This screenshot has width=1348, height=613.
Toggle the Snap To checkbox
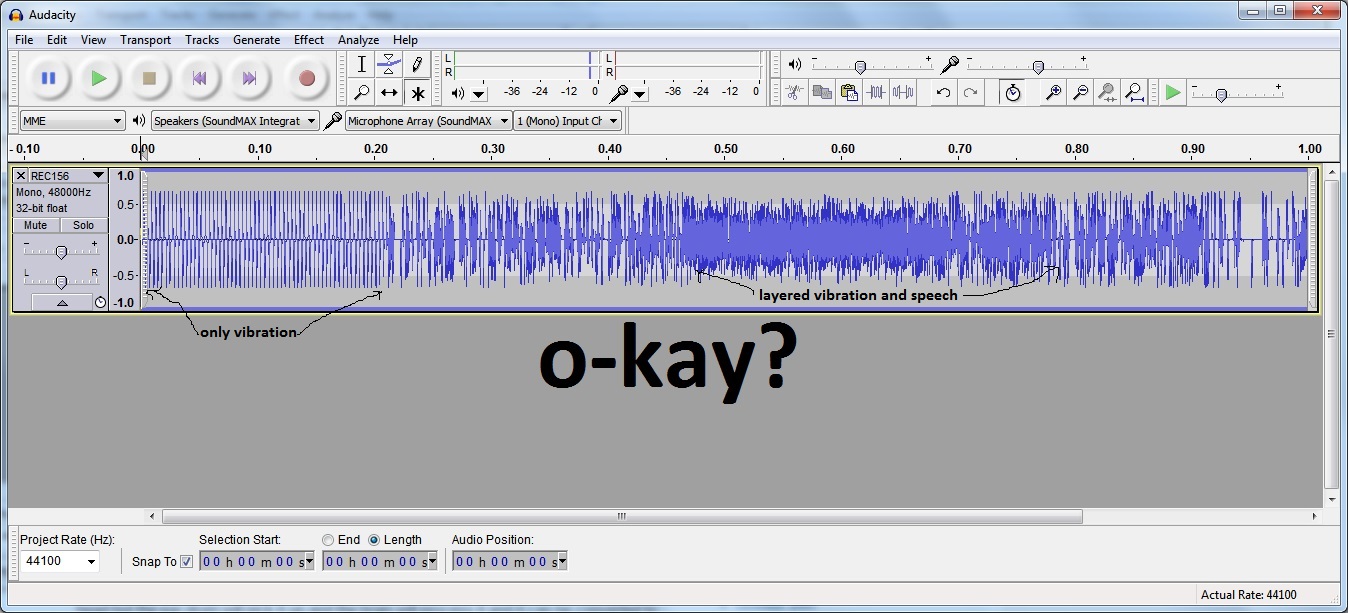[x=186, y=562]
